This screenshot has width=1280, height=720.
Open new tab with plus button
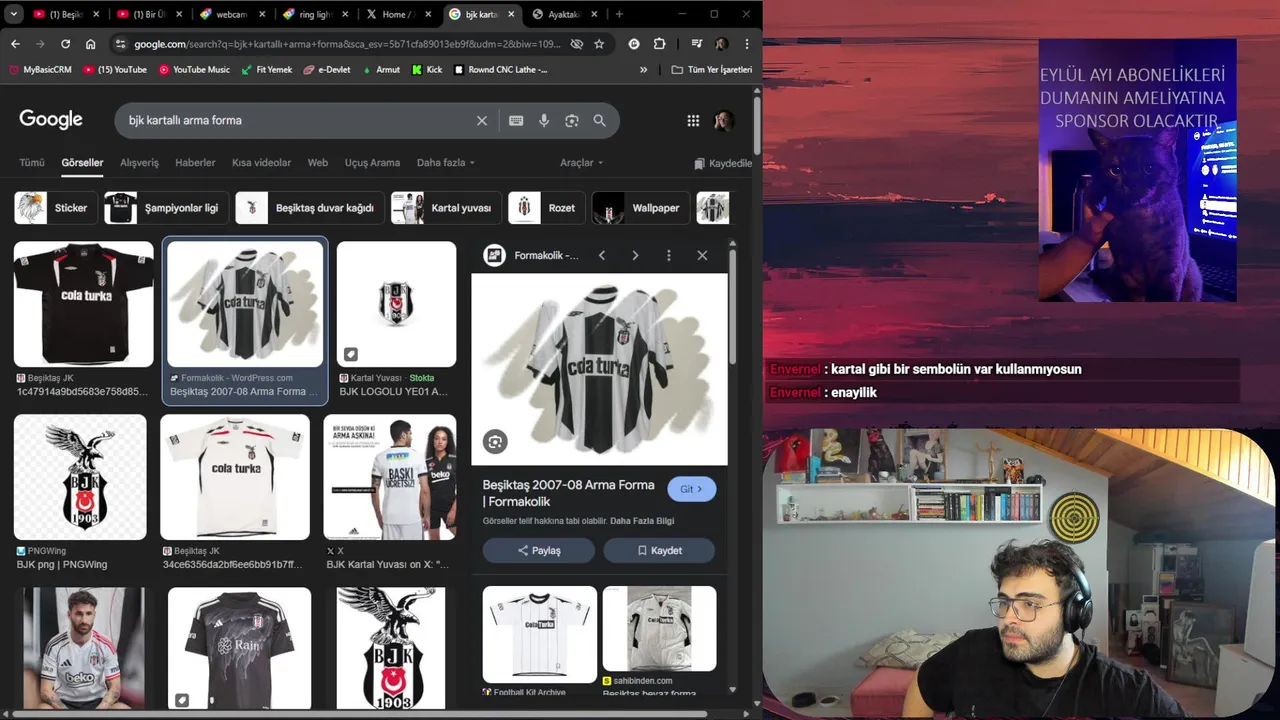point(619,14)
